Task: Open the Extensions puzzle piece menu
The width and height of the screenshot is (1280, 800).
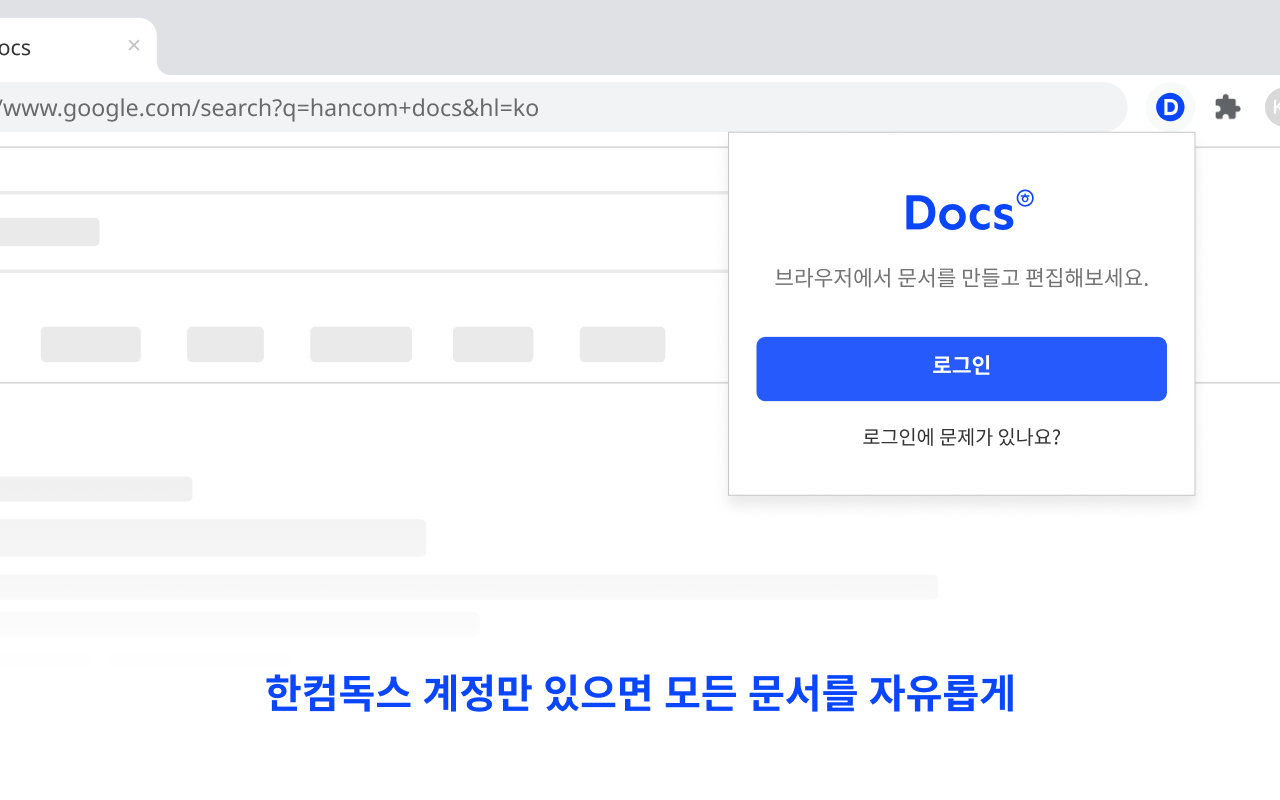Action: (1227, 107)
